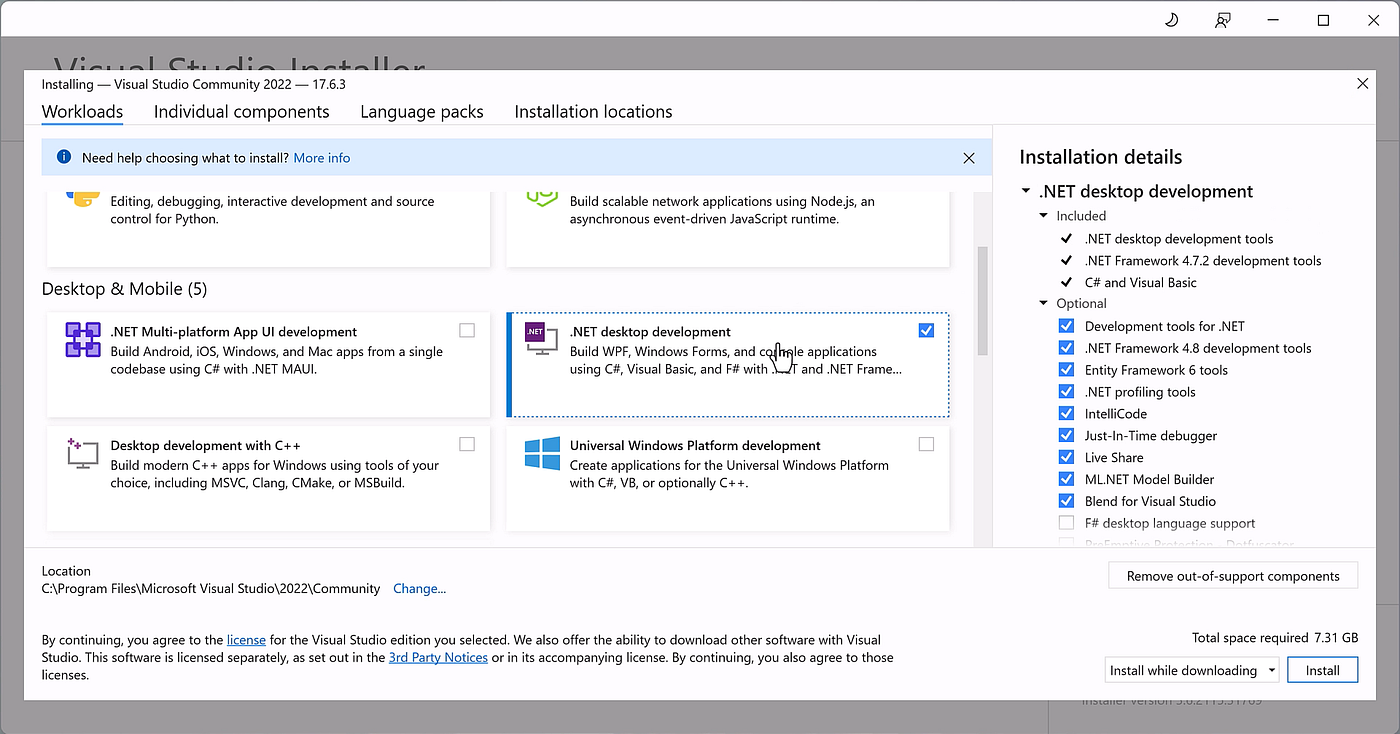1400x734 pixels.
Task: Click Remove out-of-support components button
Action: 1233,576
